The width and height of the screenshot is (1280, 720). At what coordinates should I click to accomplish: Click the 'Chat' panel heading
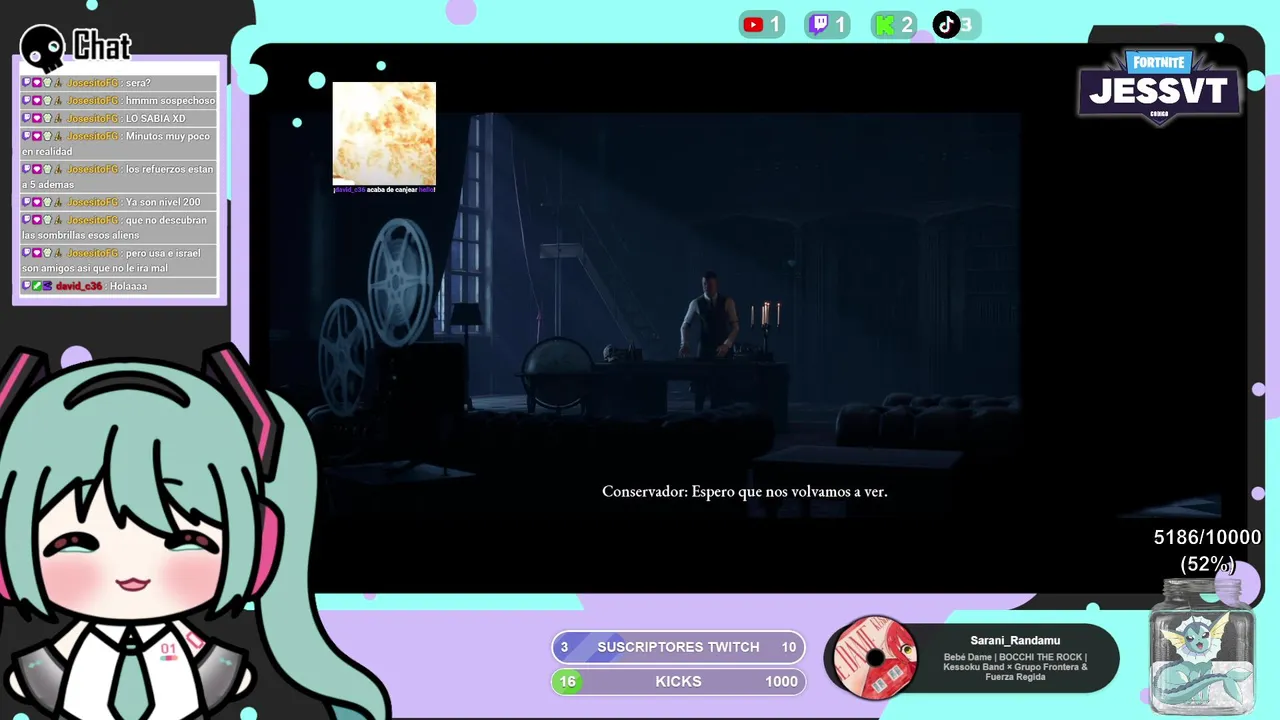click(x=102, y=45)
